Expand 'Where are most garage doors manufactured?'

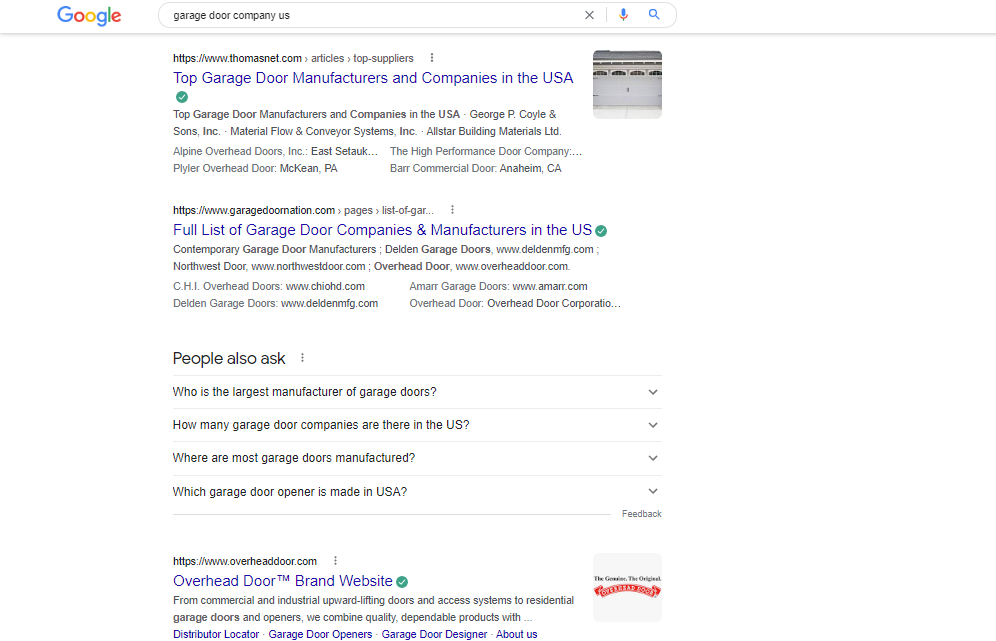[x=417, y=458]
